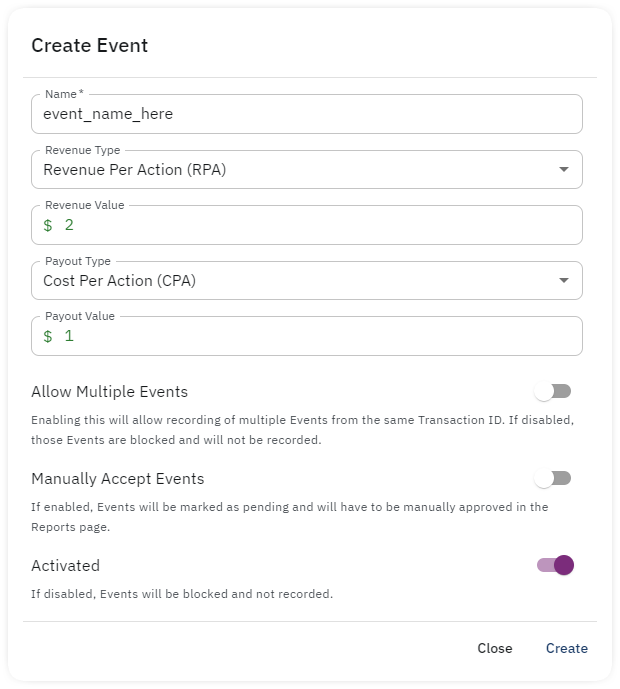The image size is (620, 689).
Task: Click the Close button
Action: (495, 649)
